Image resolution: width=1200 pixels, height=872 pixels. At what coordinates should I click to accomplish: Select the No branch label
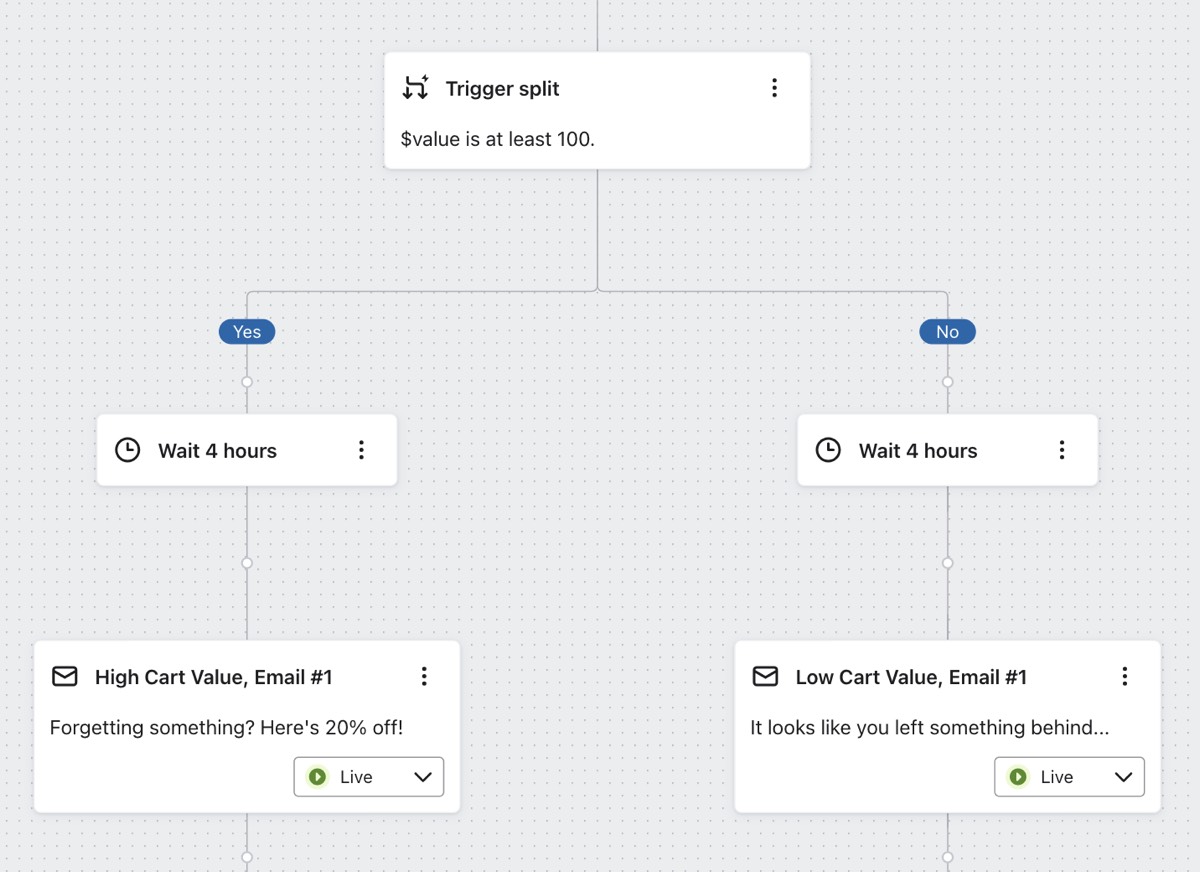[x=946, y=331]
